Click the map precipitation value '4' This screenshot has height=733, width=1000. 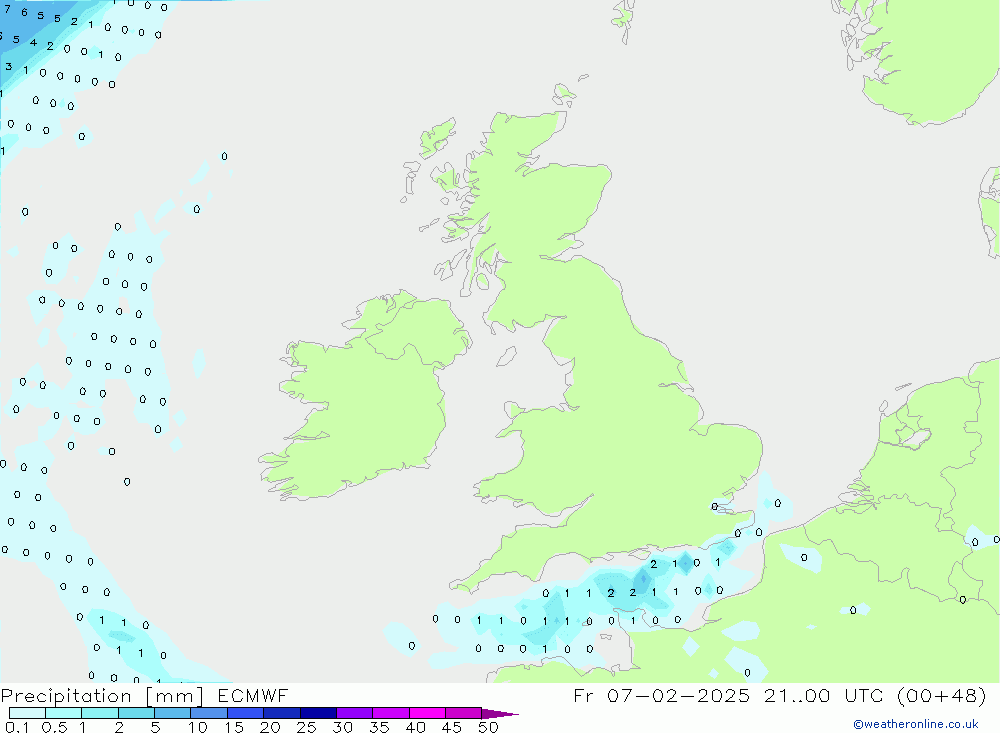[x=33, y=43]
